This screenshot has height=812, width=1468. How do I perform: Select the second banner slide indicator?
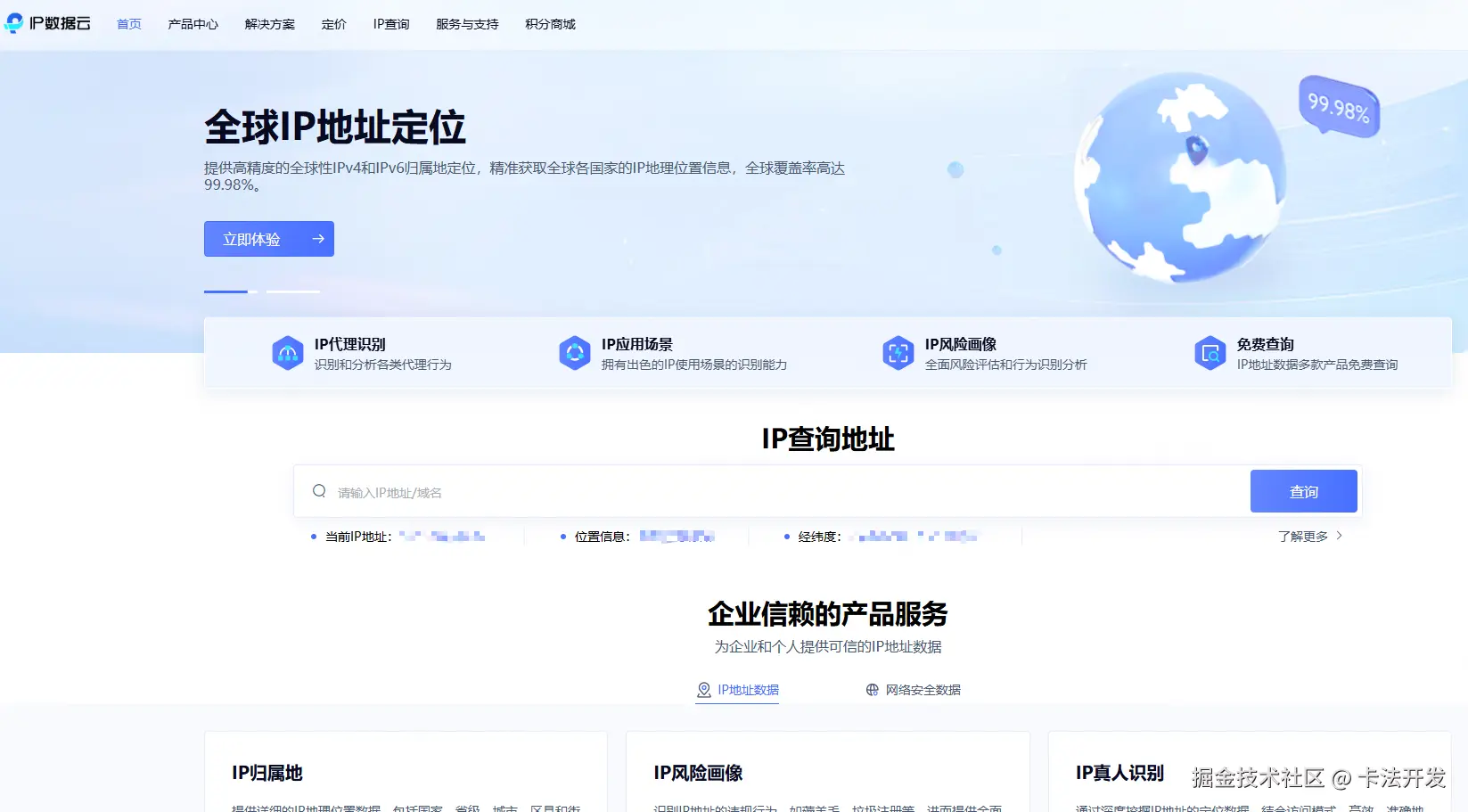(x=293, y=291)
